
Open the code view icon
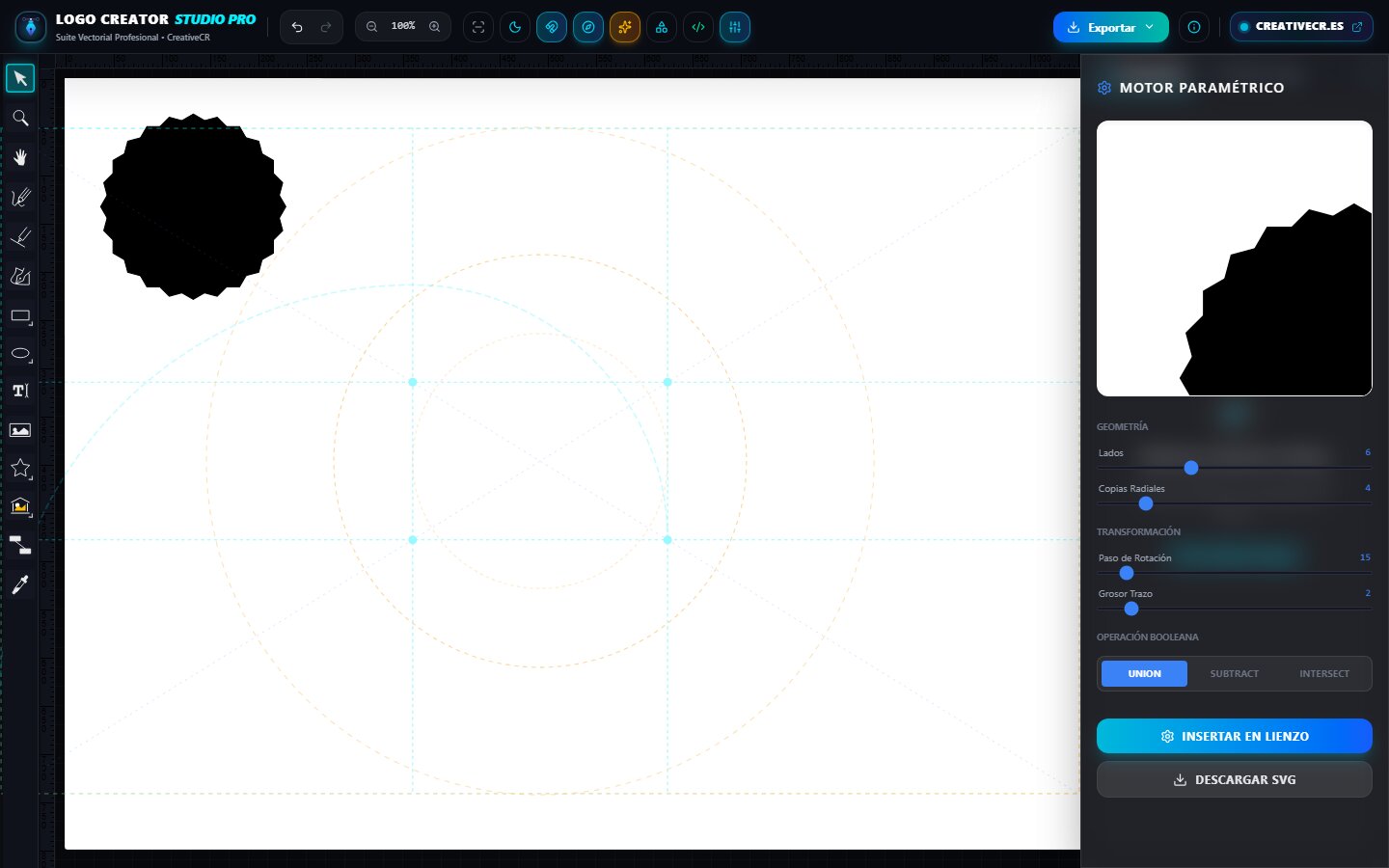coord(698,27)
